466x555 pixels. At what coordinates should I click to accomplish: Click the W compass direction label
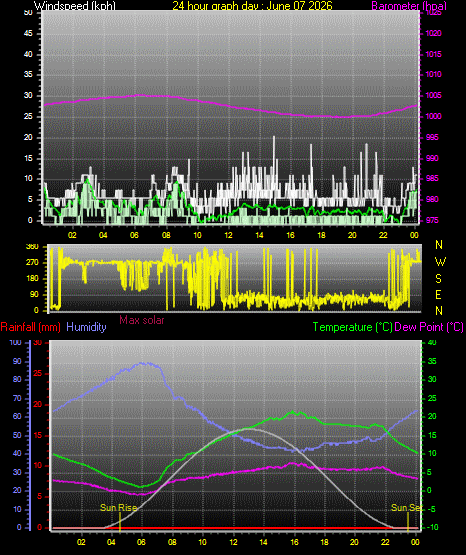(440, 262)
